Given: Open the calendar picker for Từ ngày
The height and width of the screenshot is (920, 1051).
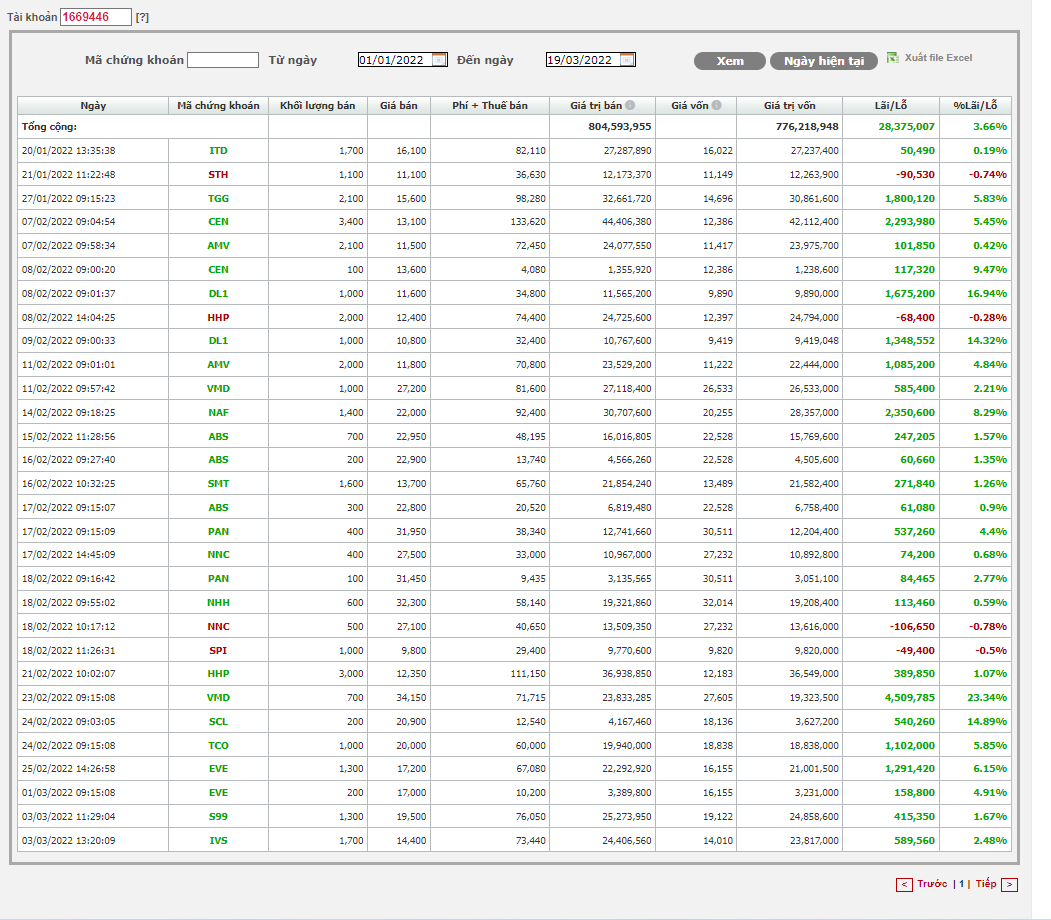Looking at the screenshot, I should pos(439,60).
